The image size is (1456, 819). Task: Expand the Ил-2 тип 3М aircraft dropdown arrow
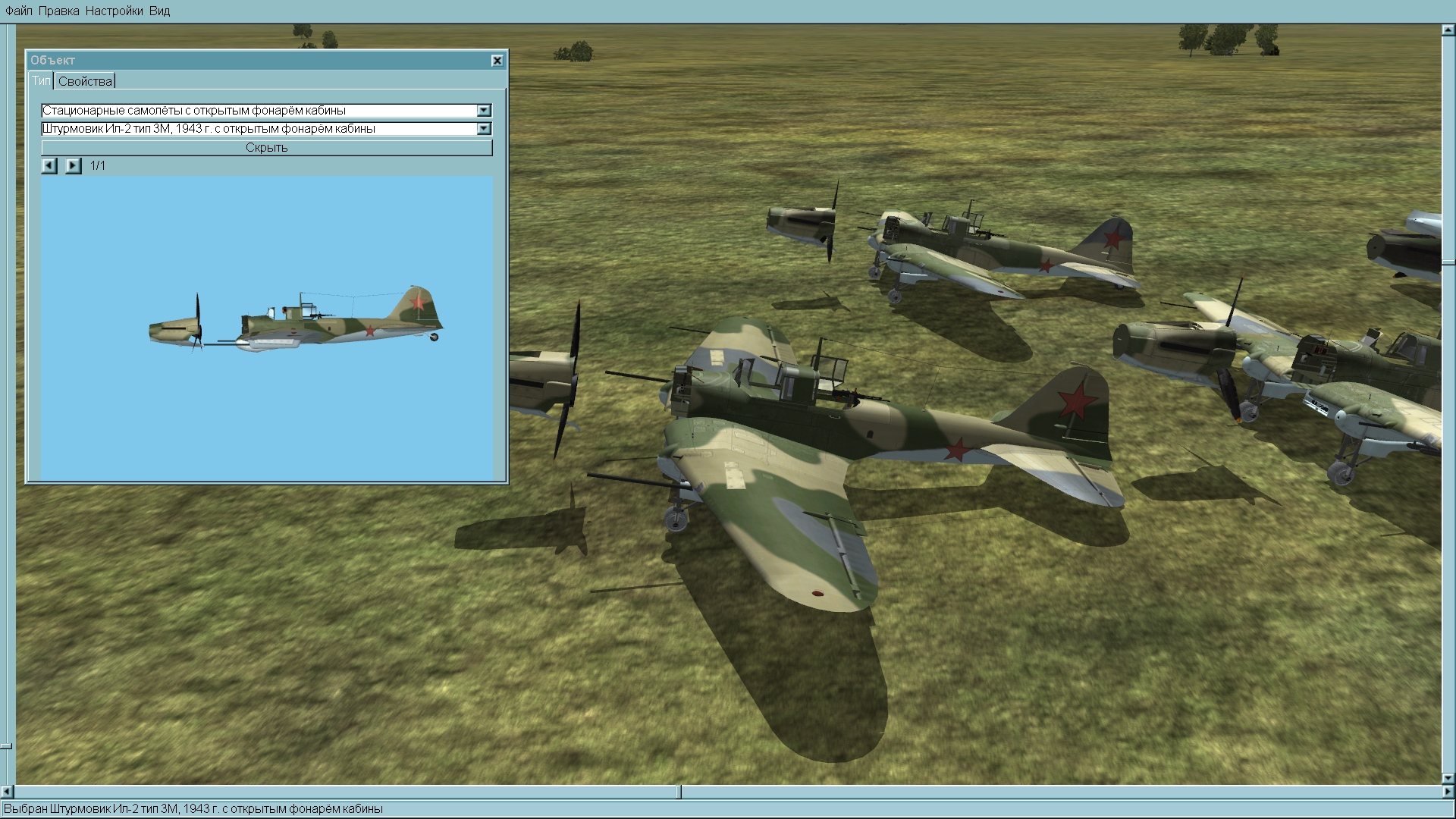(x=484, y=129)
